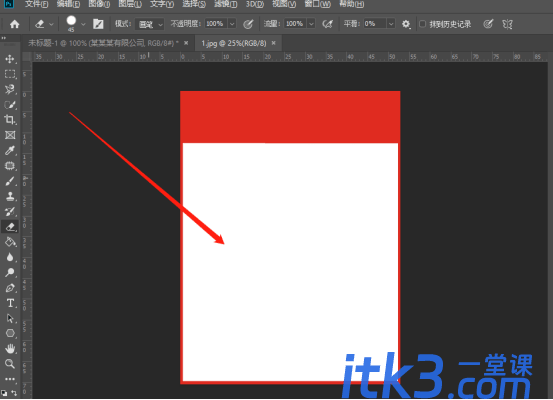553x400 pixels.
Task: Click the Flow 100% value field
Action: coord(295,24)
